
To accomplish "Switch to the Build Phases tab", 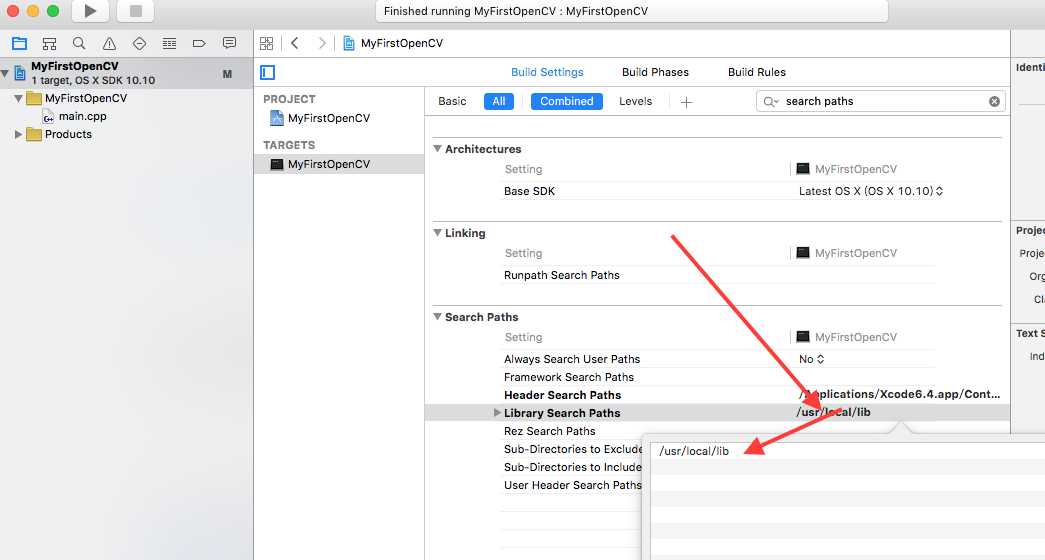I will click(x=655, y=72).
